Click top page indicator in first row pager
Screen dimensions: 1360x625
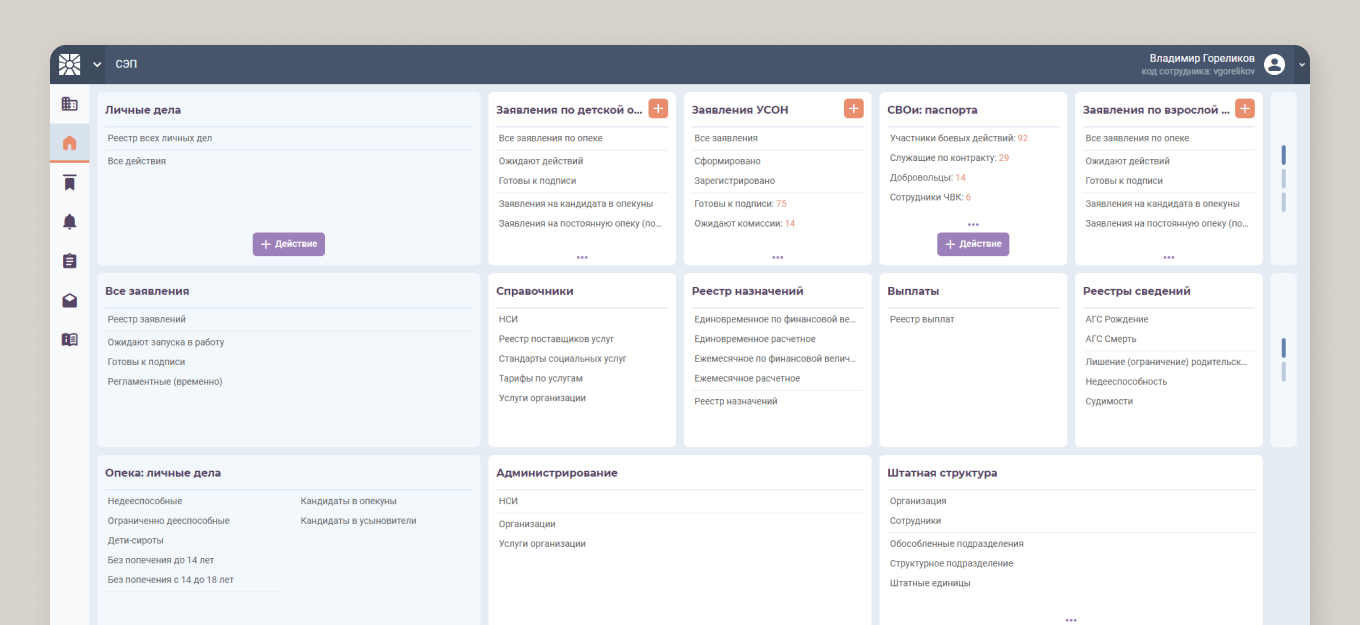pyautogui.click(x=1283, y=155)
